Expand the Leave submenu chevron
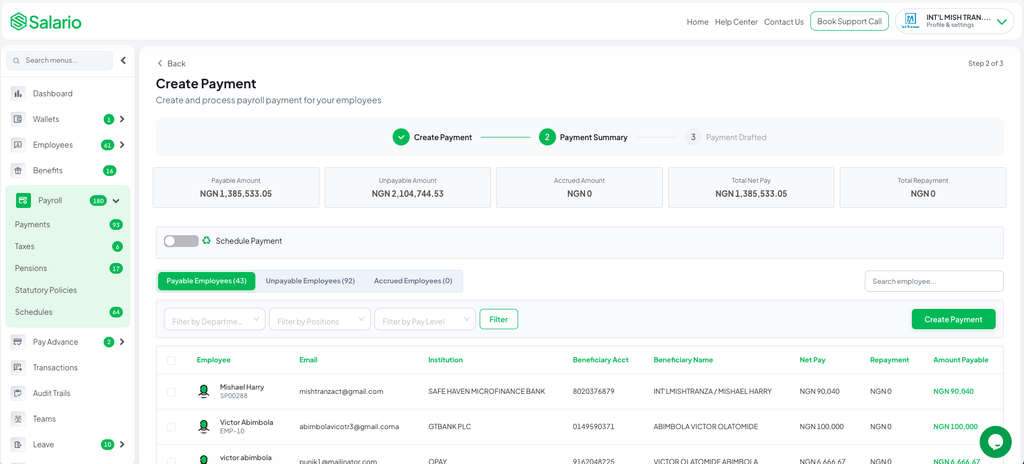 coord(122,444)
